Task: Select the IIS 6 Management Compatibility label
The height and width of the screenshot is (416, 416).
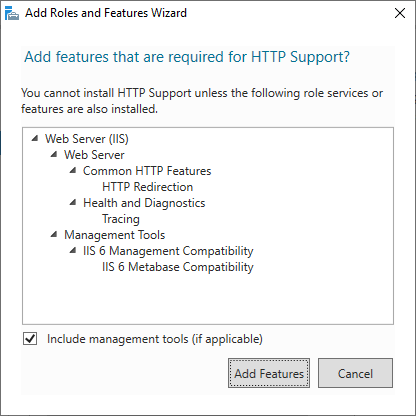Action: (x=168, y=251)
